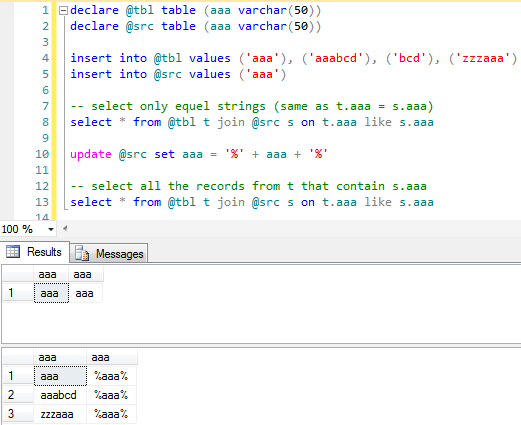Select %aaa% cell next to aaabcd
This screenshot has width=521, height=425.
click(112, 395)
